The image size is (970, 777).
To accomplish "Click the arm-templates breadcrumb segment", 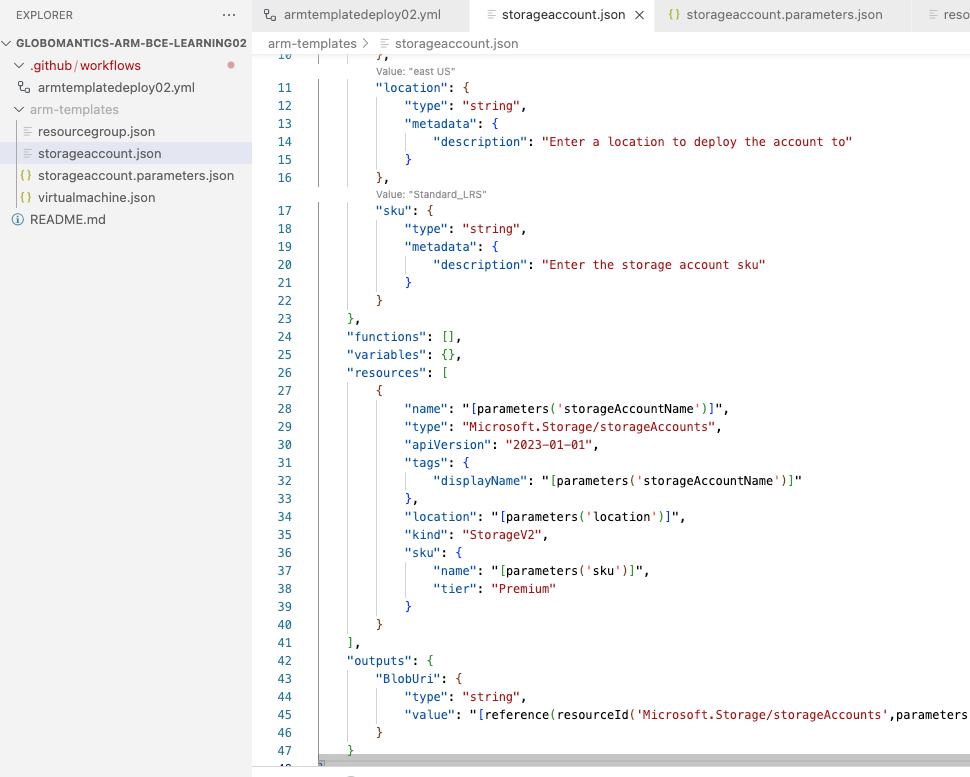I will [x=312, y=44].
